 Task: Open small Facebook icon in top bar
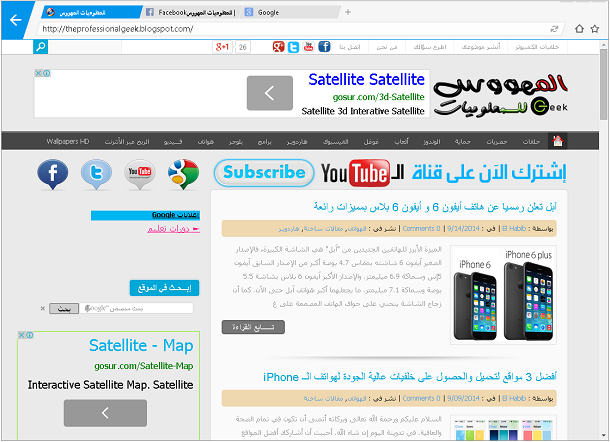(324, 47)
